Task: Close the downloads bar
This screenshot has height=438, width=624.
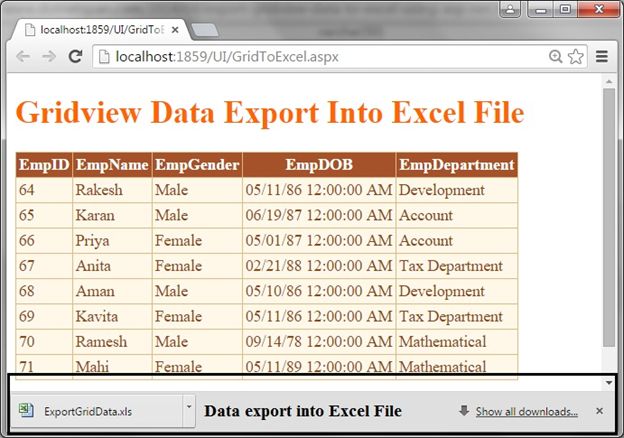Action: [599, 411]
